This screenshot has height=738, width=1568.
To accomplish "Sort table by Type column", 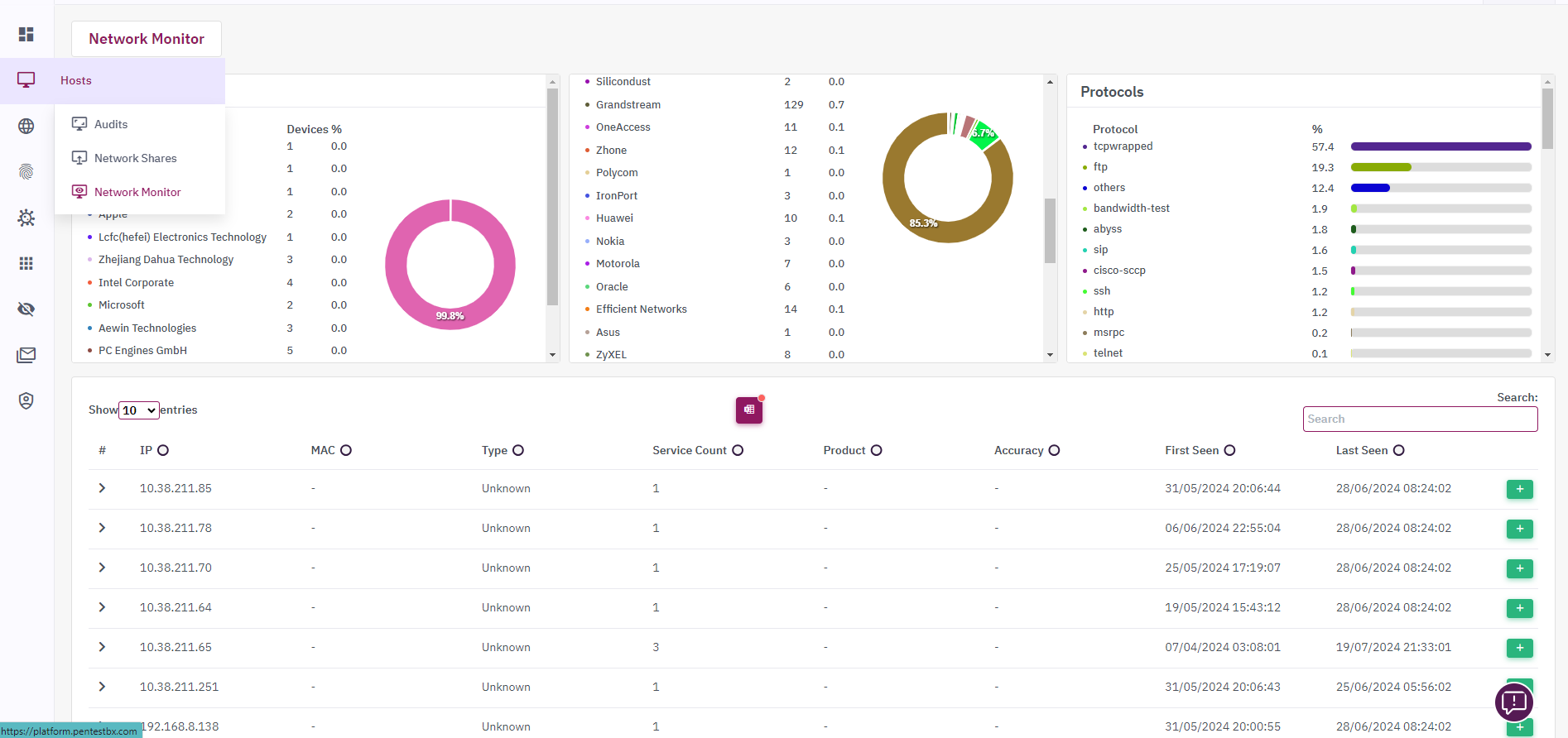I will coord(518,450).
